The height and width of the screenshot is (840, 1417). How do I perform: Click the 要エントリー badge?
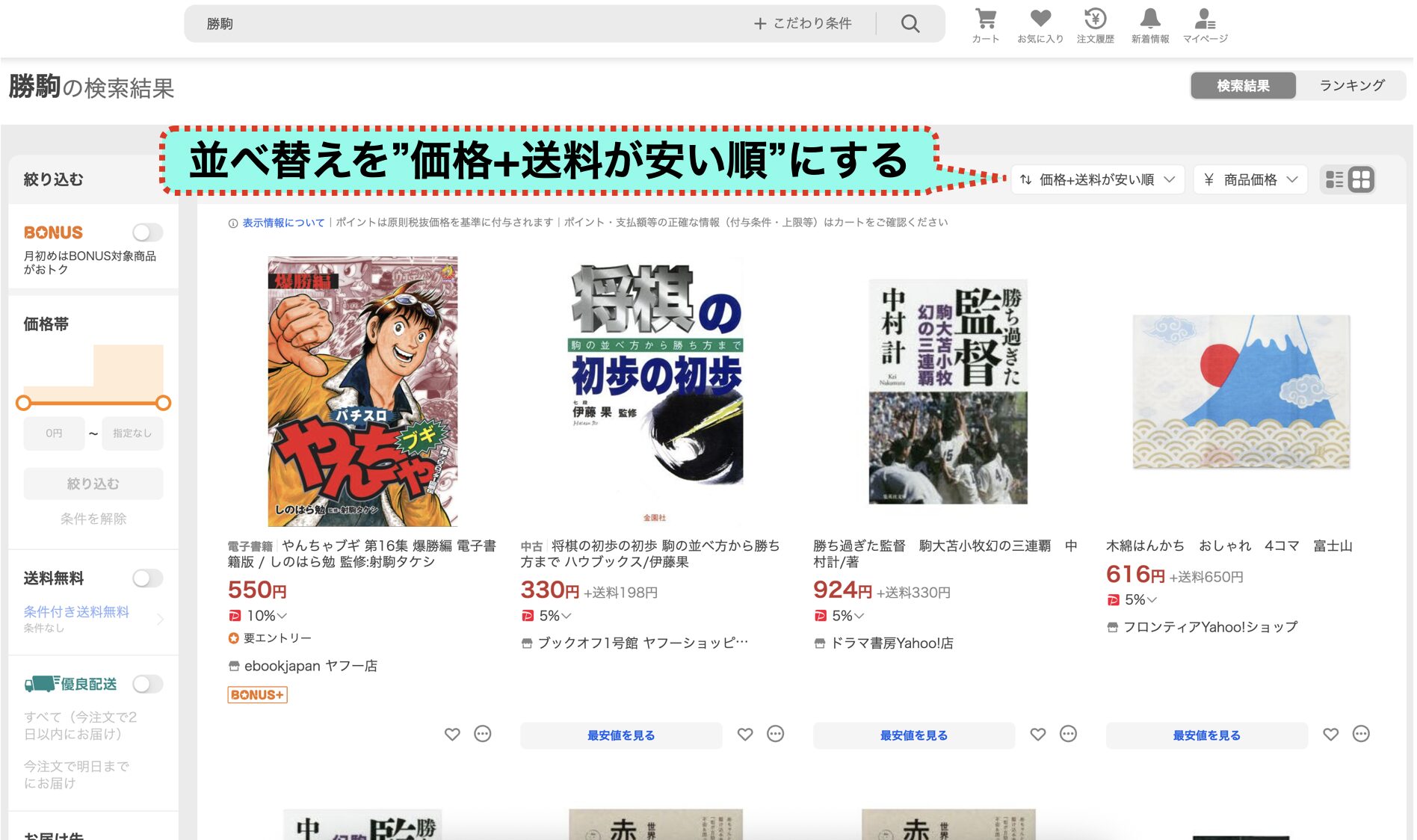269,638
